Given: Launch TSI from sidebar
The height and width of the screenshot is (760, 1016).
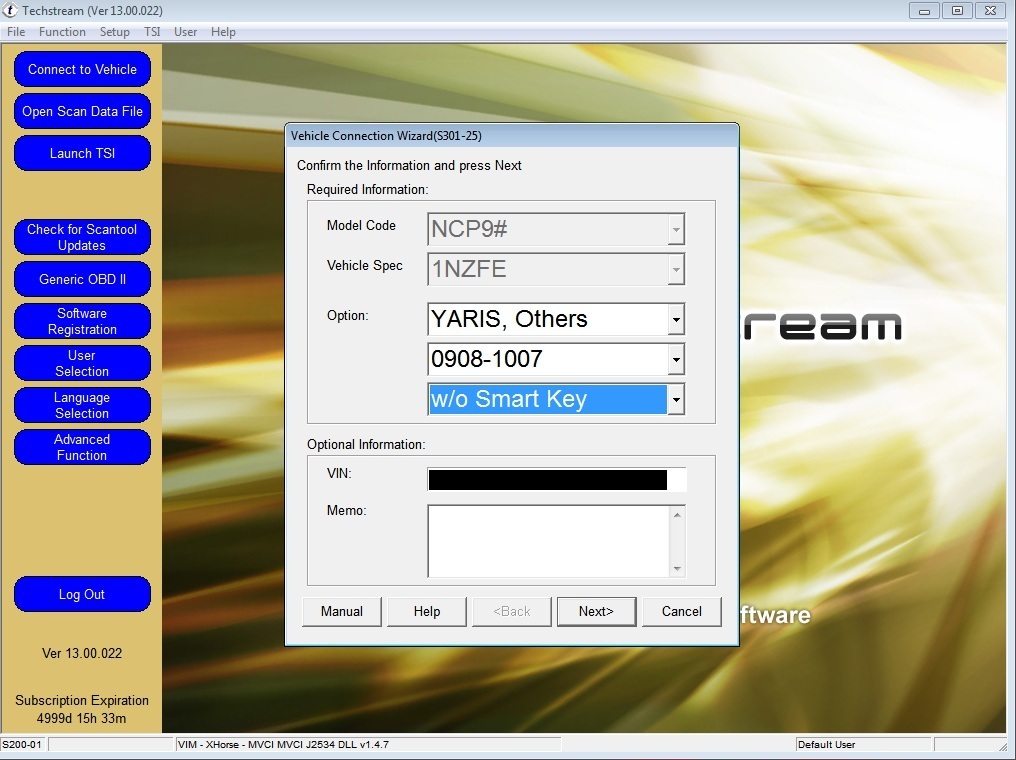Looking at the screenshot, I should [x=82, y=154].
